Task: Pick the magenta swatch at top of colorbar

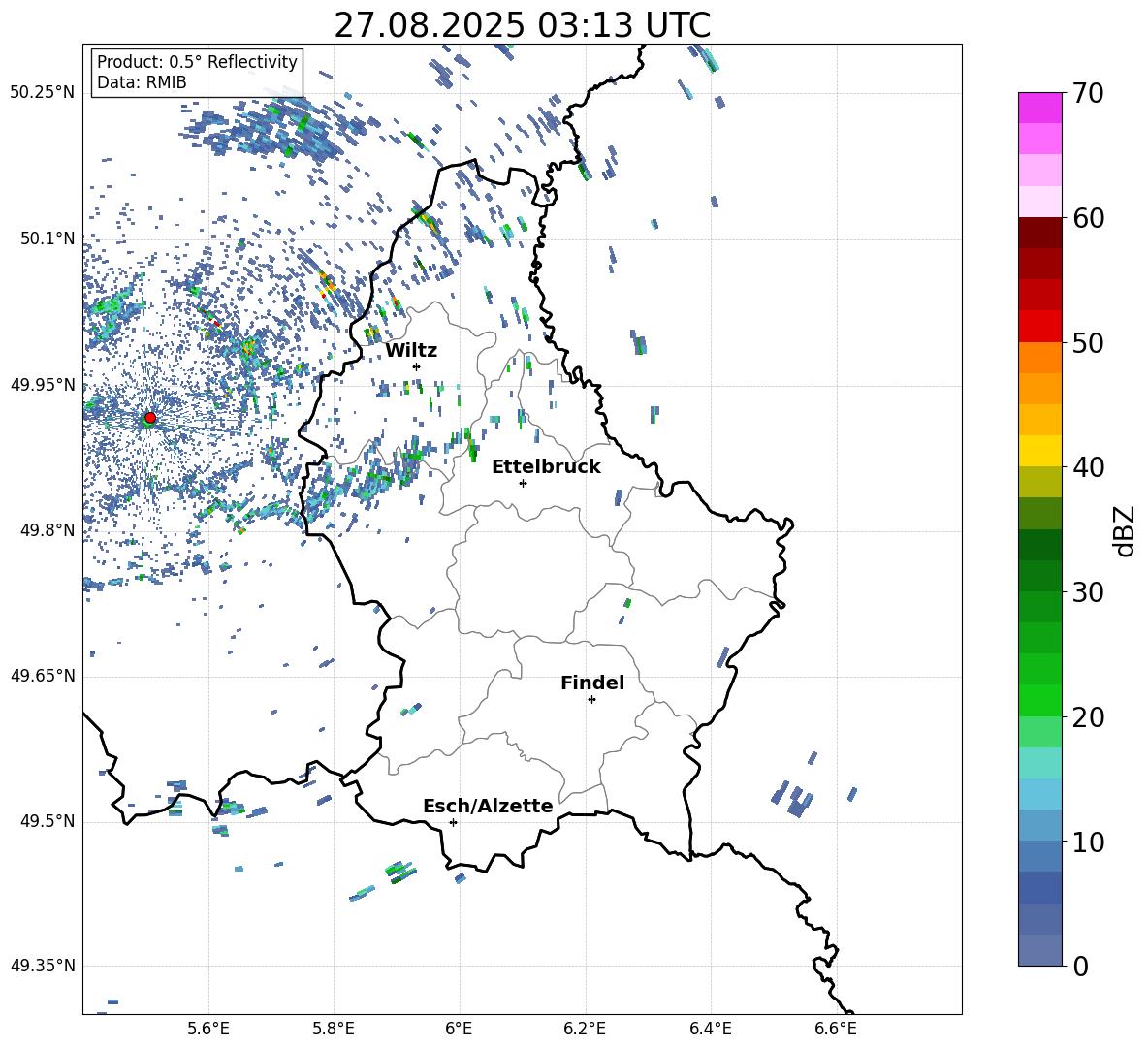Action: coord(1039,108)
